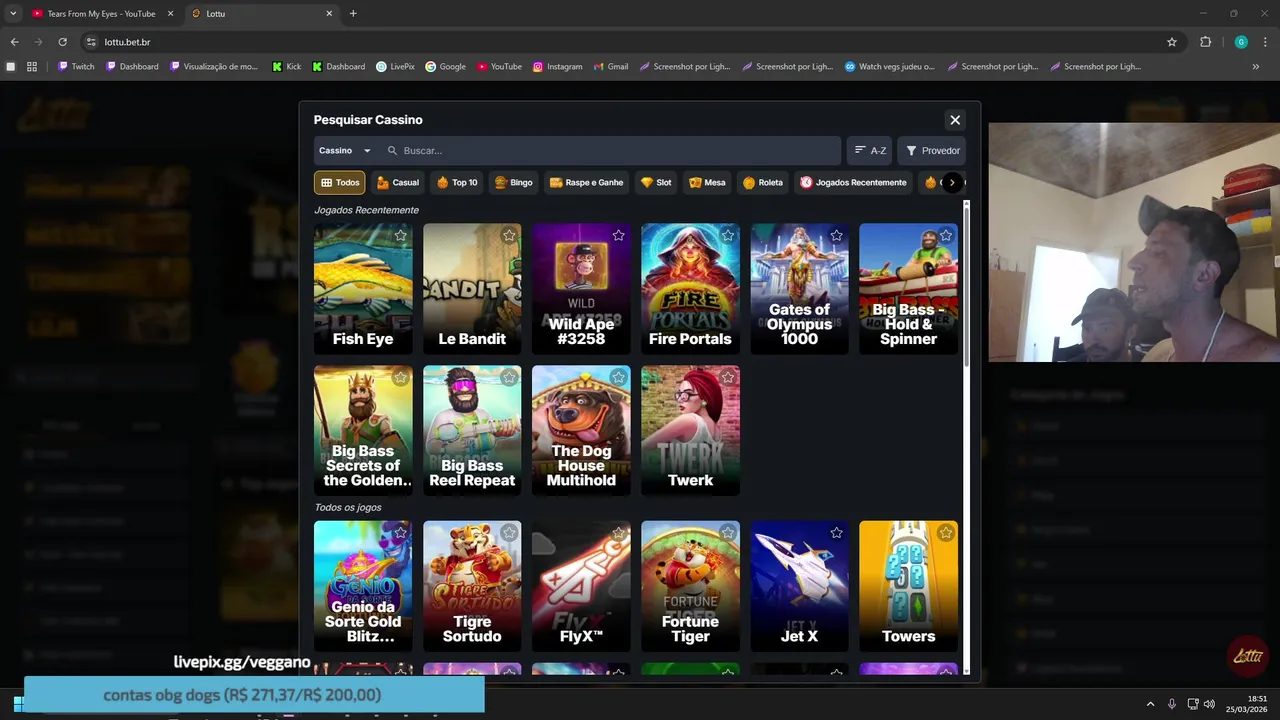Viewport: 1280px width, 720px height.
Task: Select the Top 10 category tab
Action: [457, 183]
